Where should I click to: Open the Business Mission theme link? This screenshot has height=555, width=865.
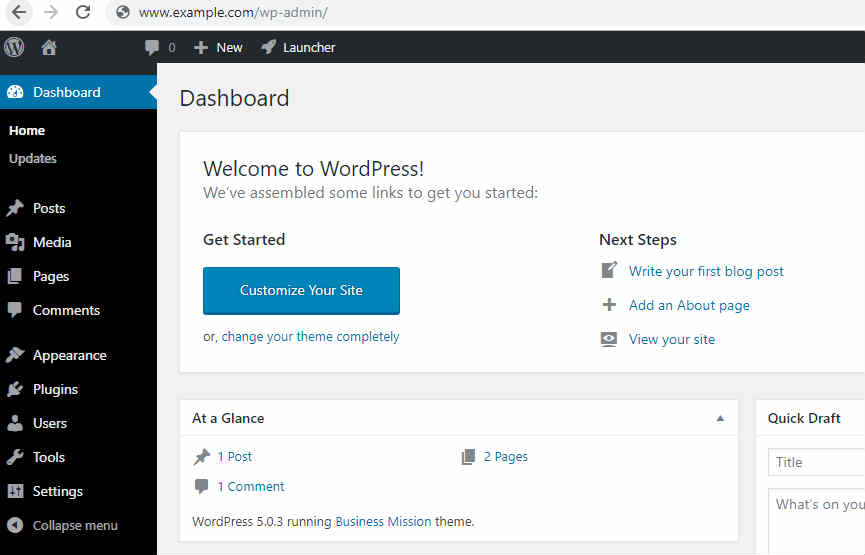(383, 521)
